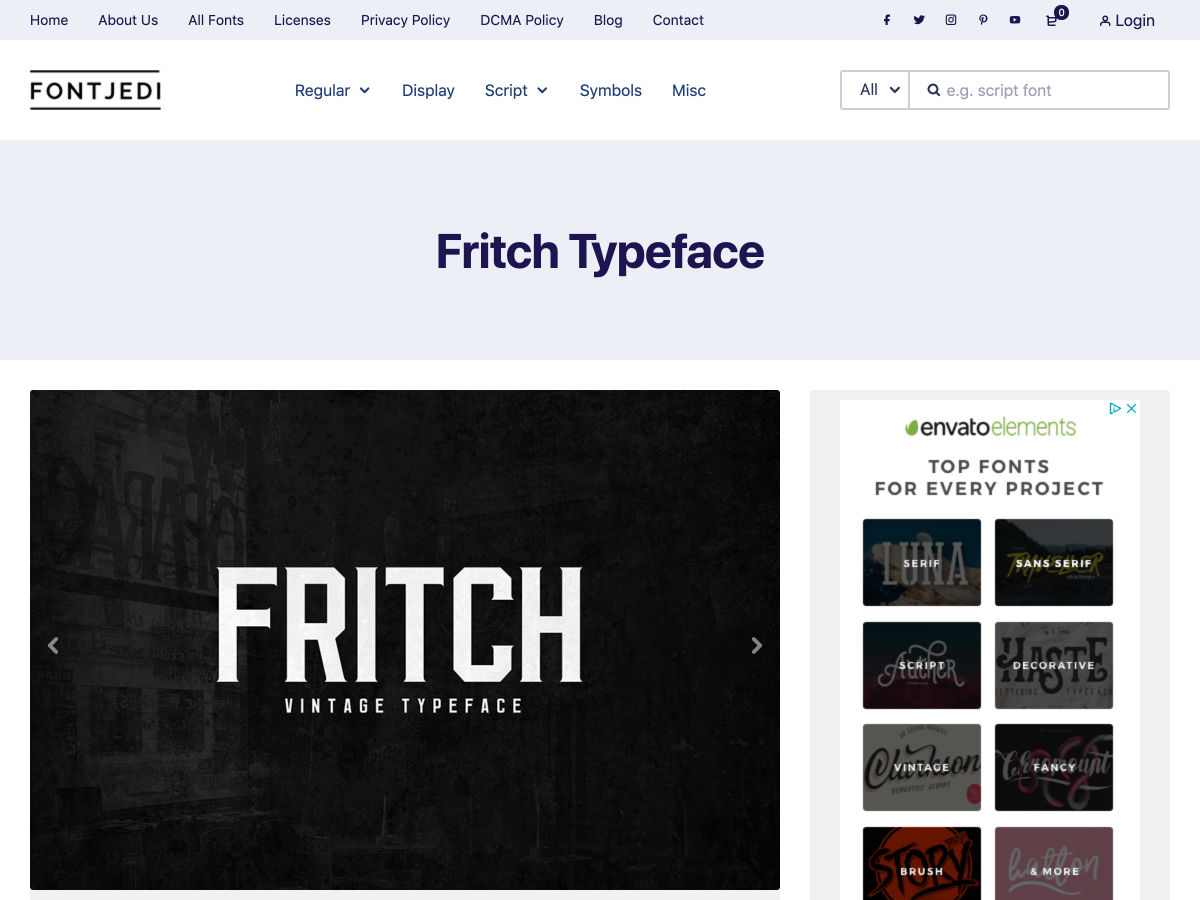Open the Misc category
The image size is (1200, 900).
pyautogui.click(x=689, y=90)
